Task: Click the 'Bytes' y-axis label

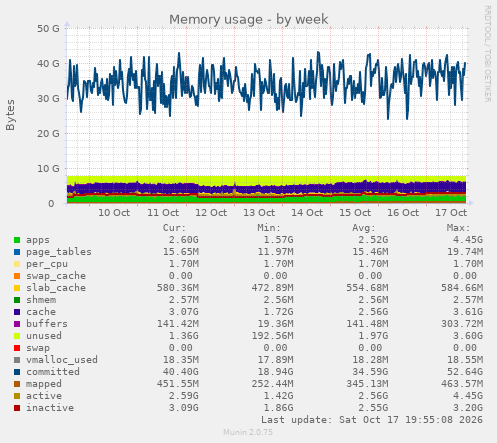Action: click(x=10, y=115)
